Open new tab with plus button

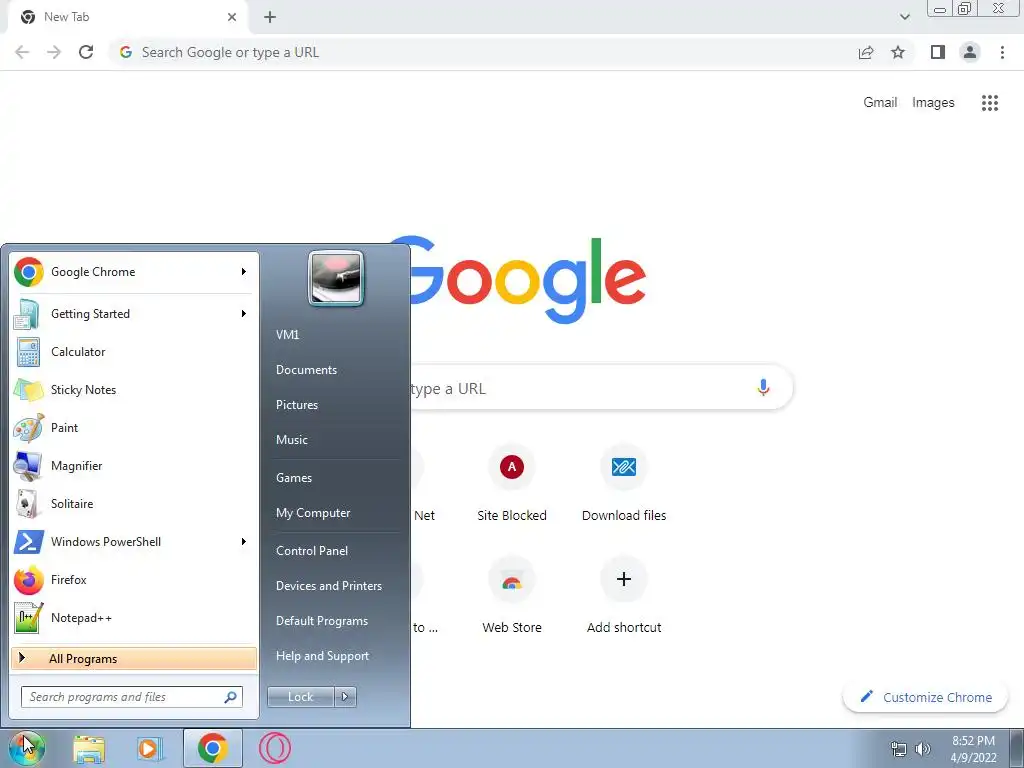270,17
